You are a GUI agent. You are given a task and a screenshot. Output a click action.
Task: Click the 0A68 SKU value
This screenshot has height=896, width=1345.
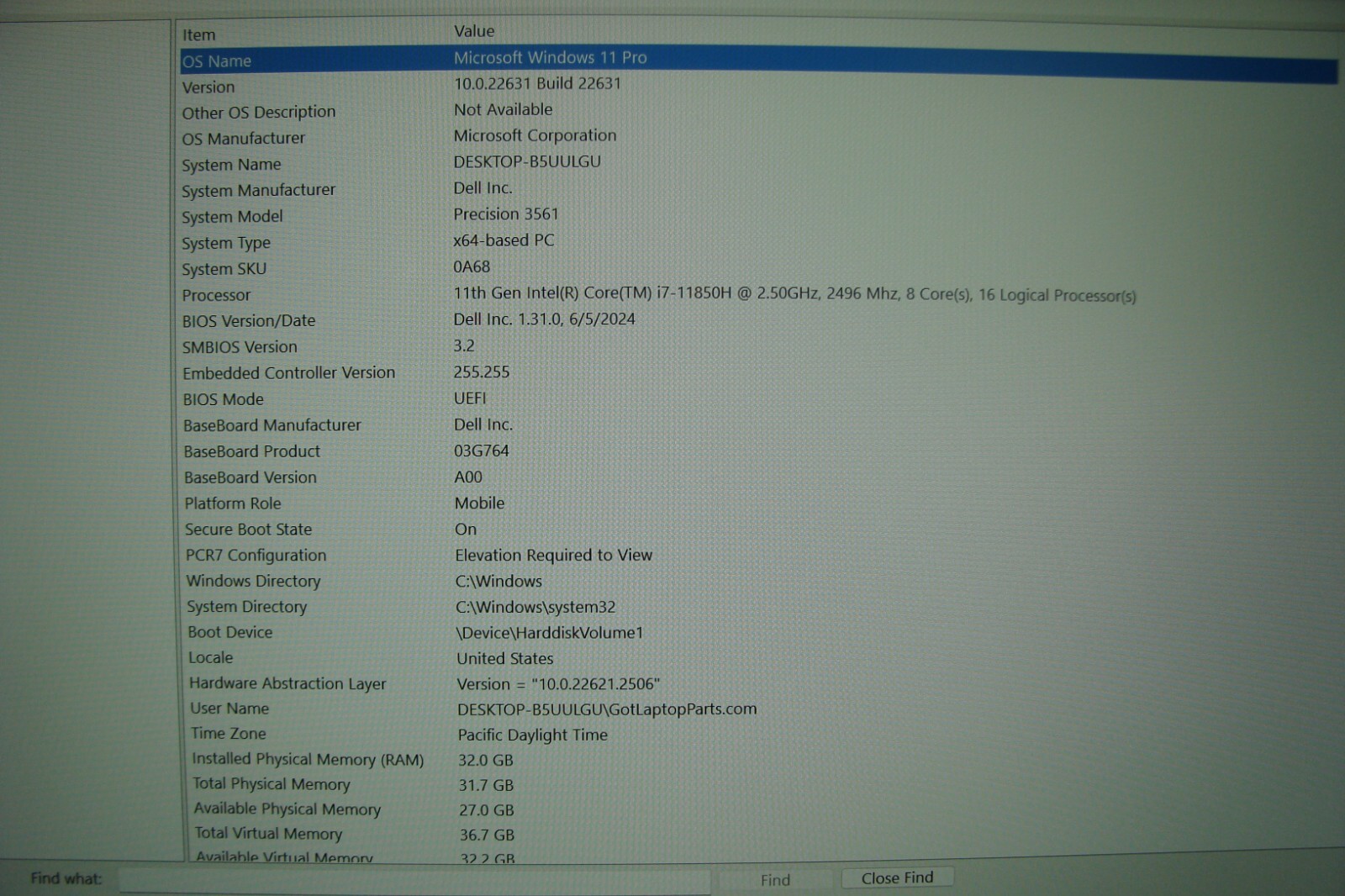[x=472, y=266]
